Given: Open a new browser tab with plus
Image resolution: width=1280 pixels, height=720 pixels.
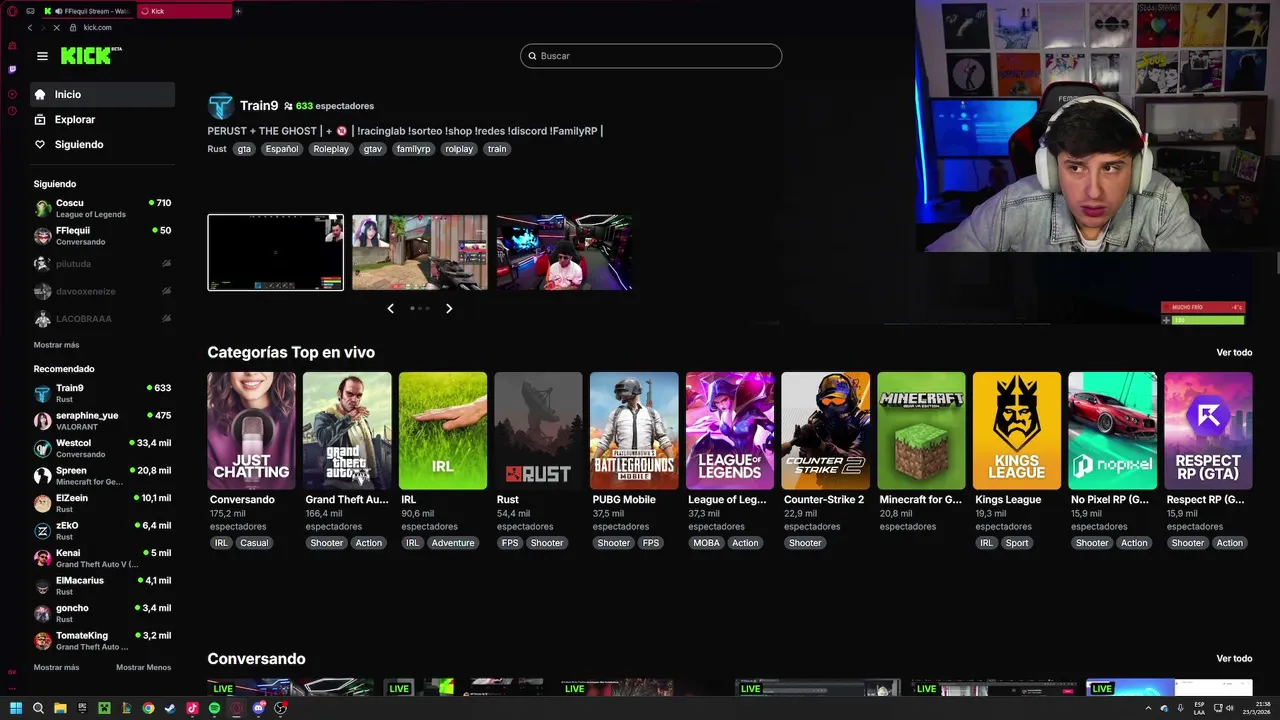Looking at the screenshot, I should 238,11.
